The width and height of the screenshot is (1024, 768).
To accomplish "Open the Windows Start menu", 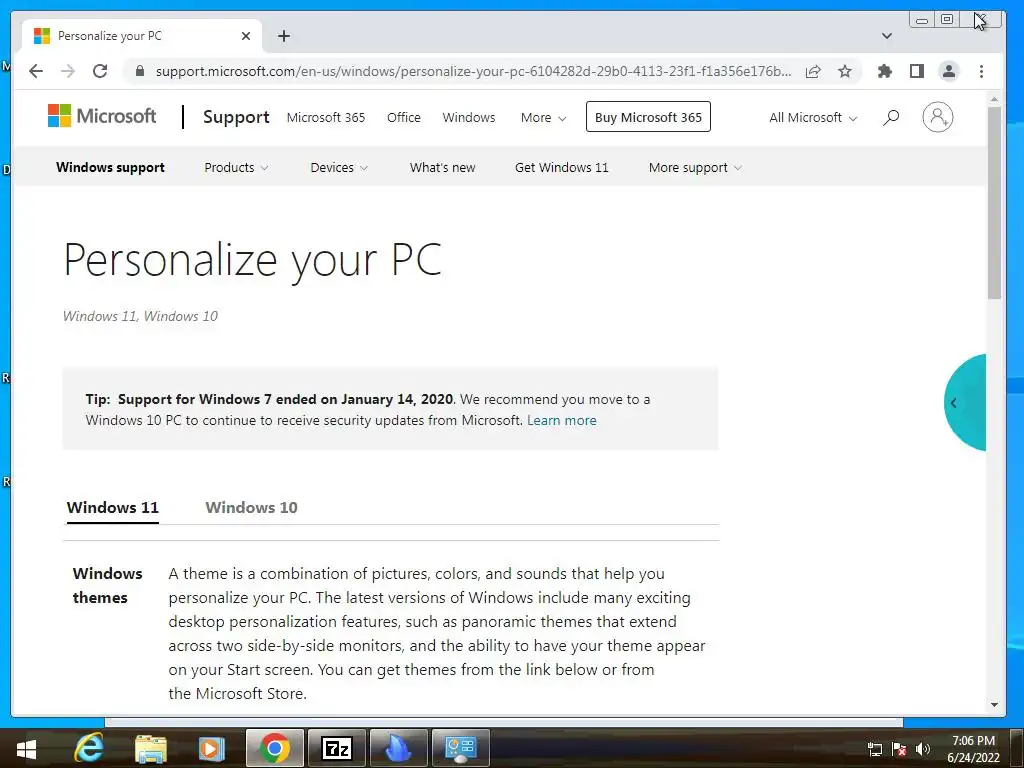I will 26,748.
